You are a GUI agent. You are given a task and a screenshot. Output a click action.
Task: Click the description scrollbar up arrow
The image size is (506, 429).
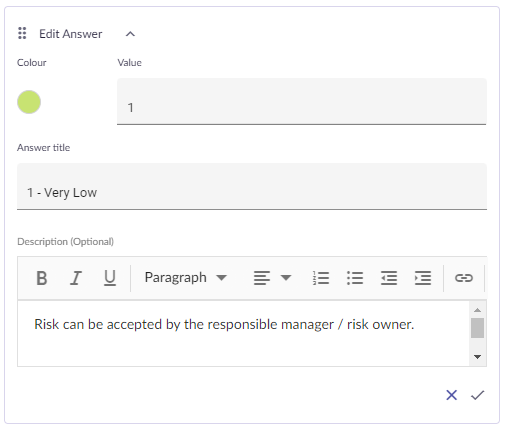[x=477, y=310]
